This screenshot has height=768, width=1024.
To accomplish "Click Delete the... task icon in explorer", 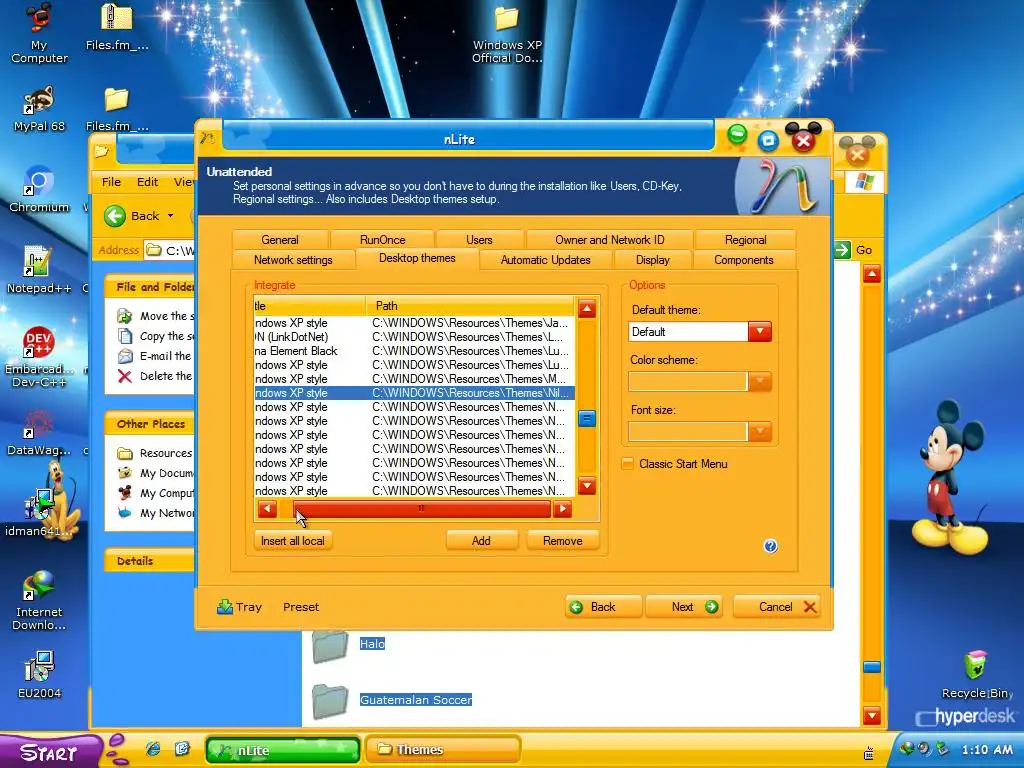I will 125,376.
